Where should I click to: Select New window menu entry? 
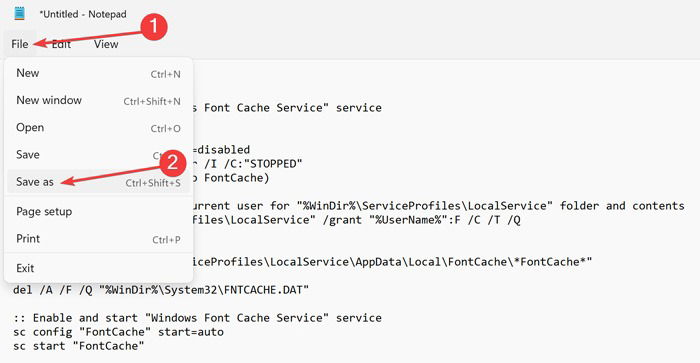click(x=98, y=100)
